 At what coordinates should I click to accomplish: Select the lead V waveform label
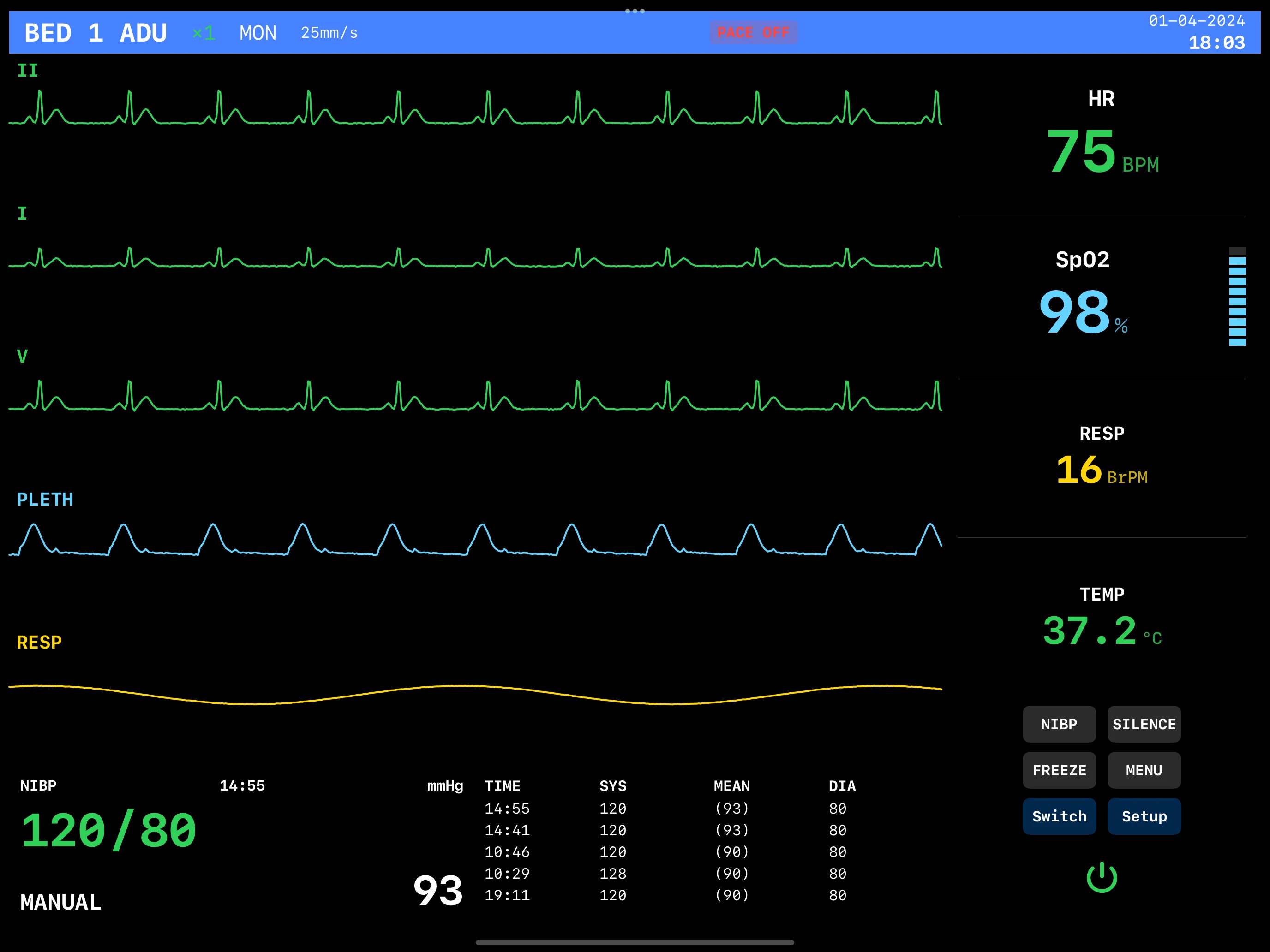point(23,357)
